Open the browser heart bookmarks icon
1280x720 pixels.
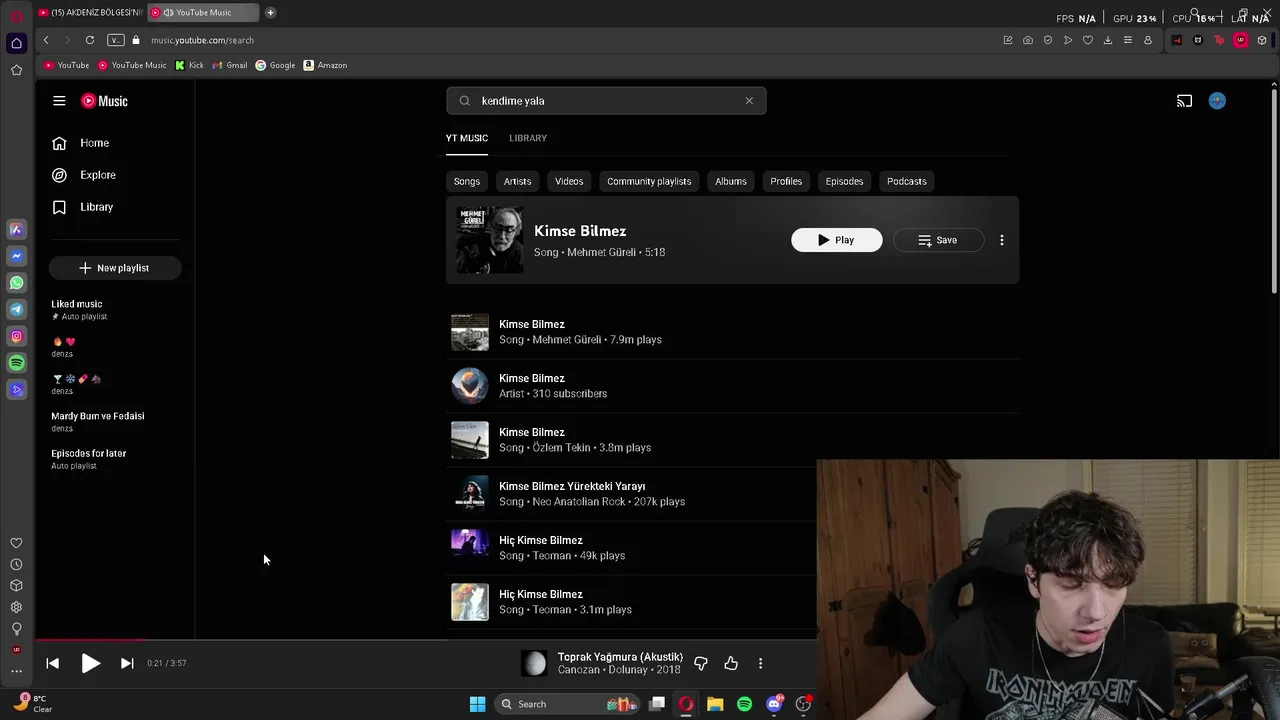point(1088,40)
